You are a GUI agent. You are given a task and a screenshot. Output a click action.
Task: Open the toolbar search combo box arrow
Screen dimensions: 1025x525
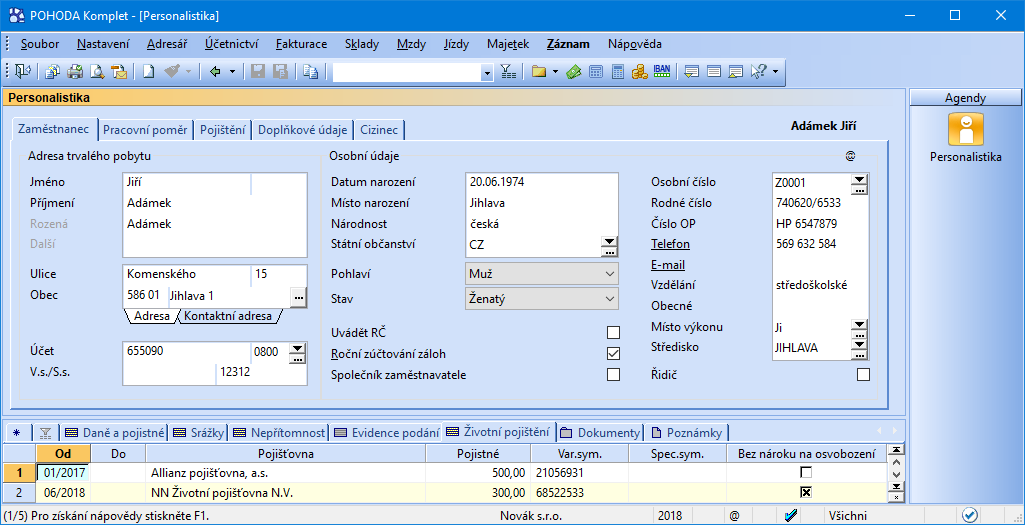486,73
